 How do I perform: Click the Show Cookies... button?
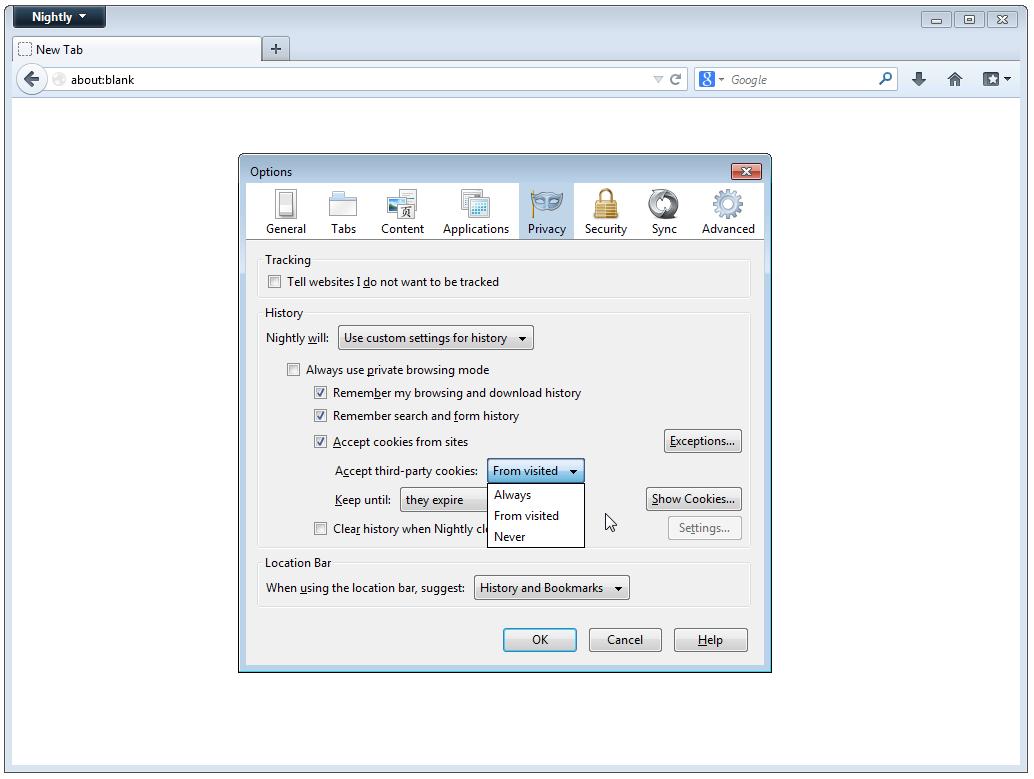(x=694, y=499)
